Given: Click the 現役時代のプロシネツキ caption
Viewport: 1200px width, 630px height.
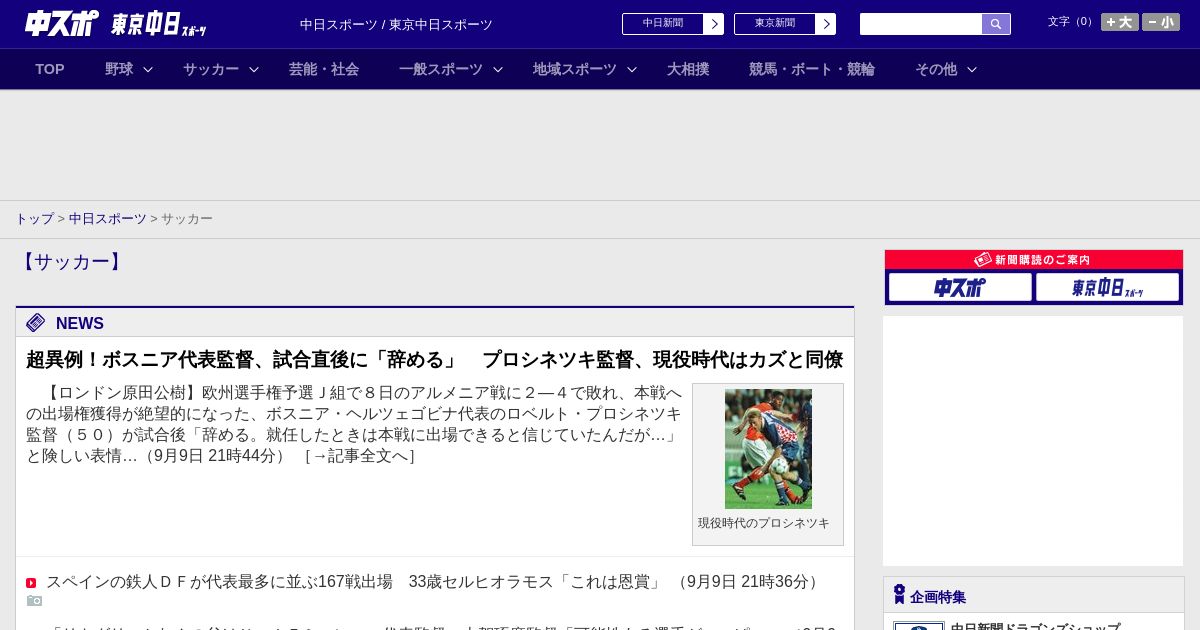Looking at the screenshot, I should click(x=764, y=523).
